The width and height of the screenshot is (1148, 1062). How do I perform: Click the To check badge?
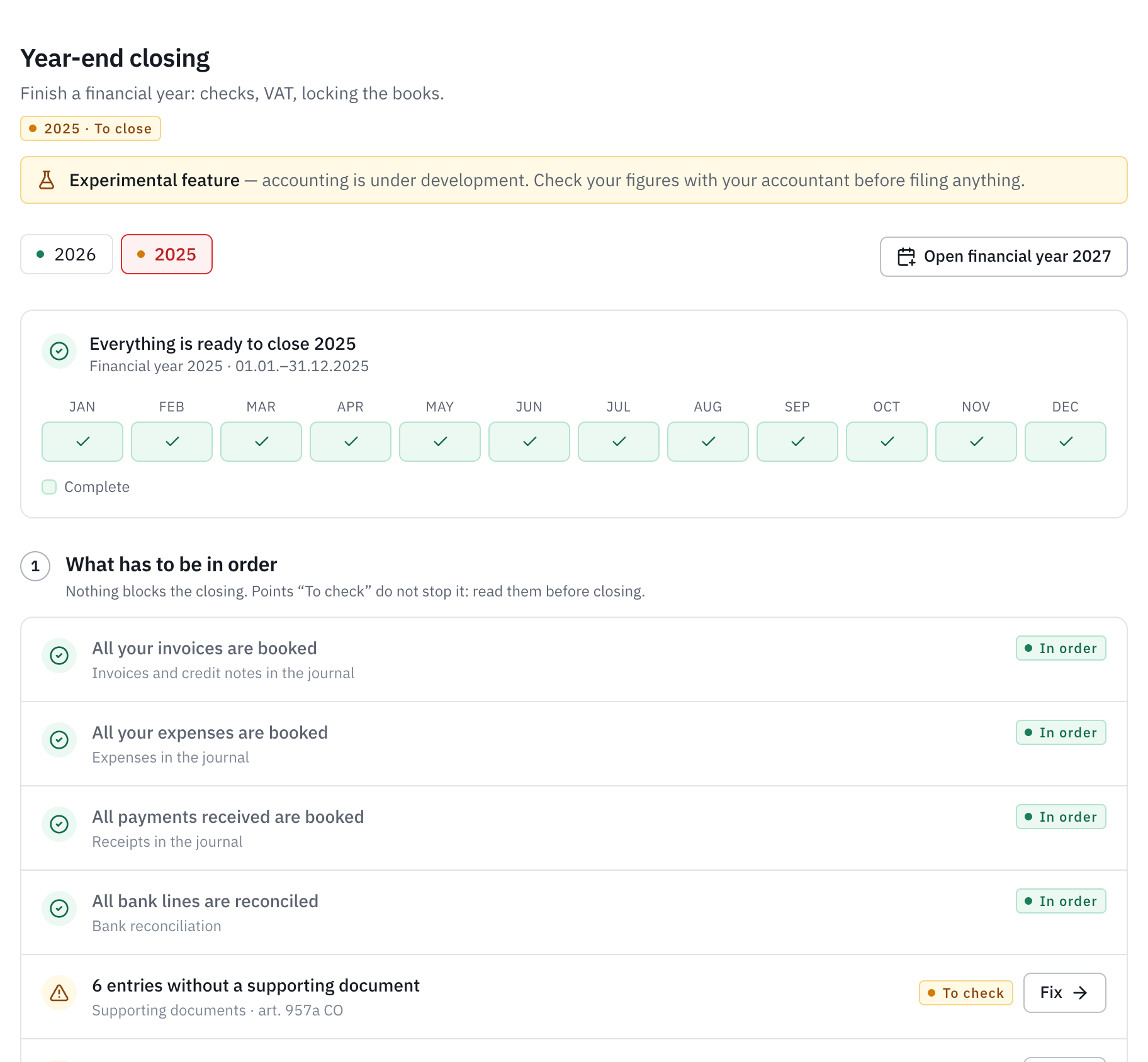965,993
